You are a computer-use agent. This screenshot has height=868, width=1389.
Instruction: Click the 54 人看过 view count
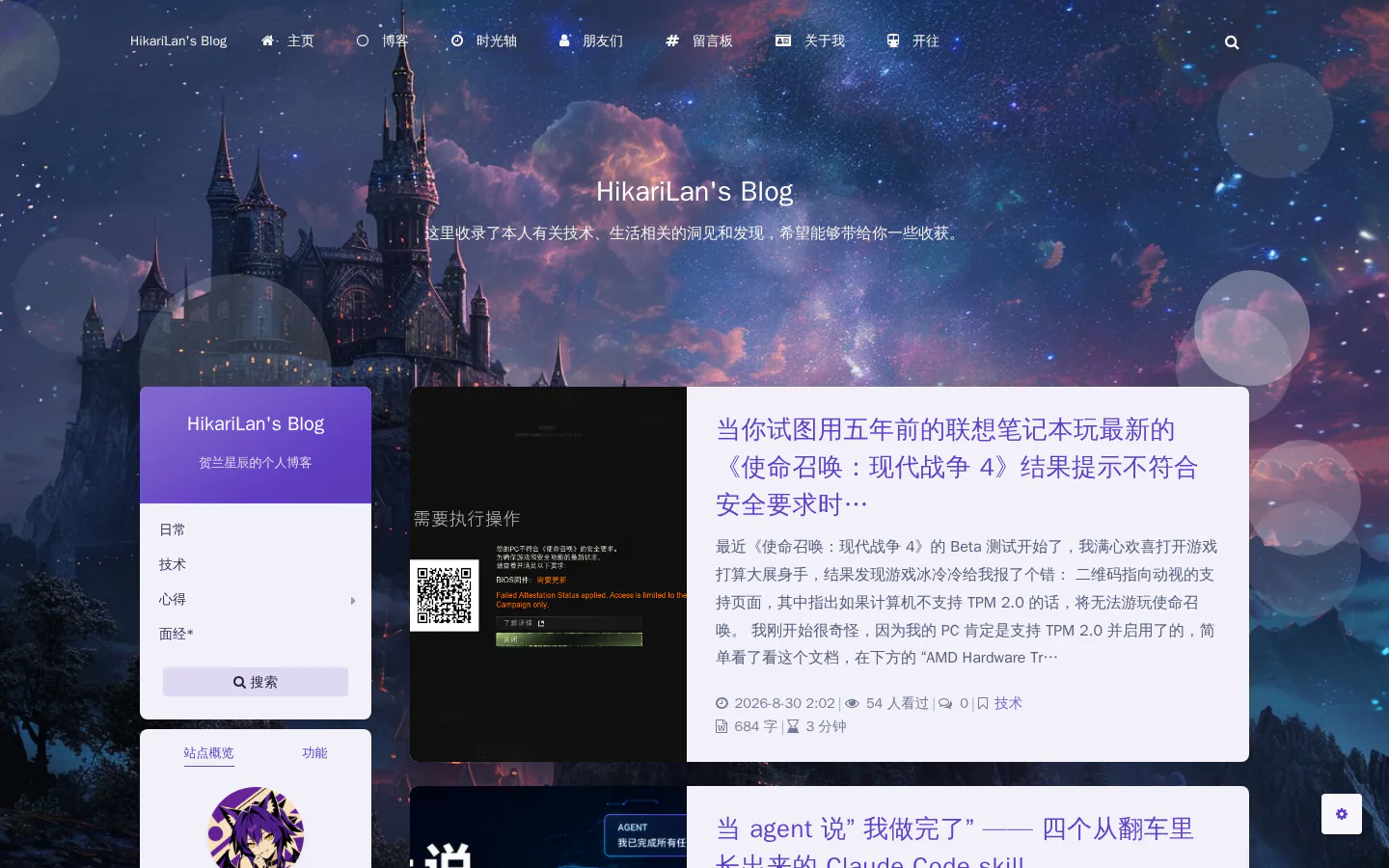(897, 703)
